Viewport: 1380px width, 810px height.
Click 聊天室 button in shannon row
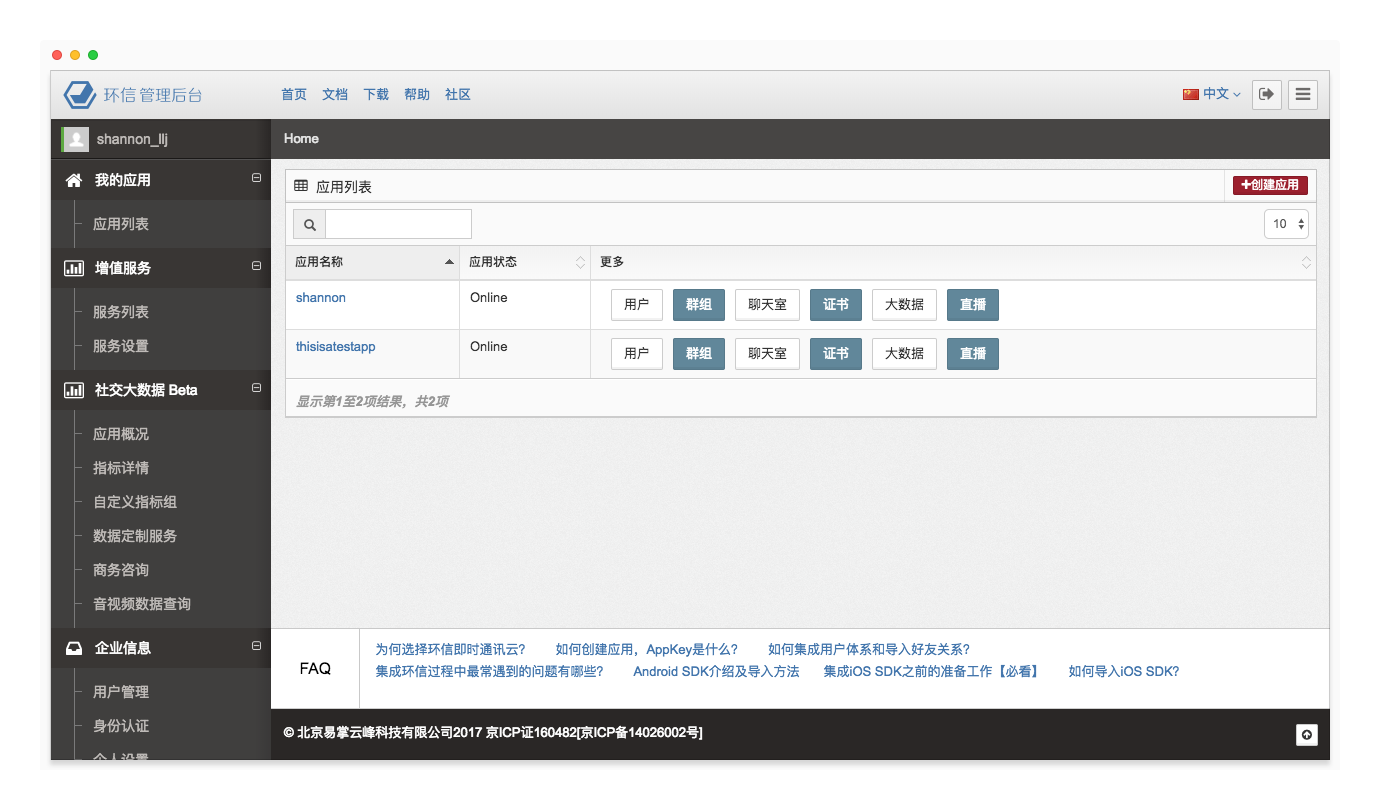point(767,305)
